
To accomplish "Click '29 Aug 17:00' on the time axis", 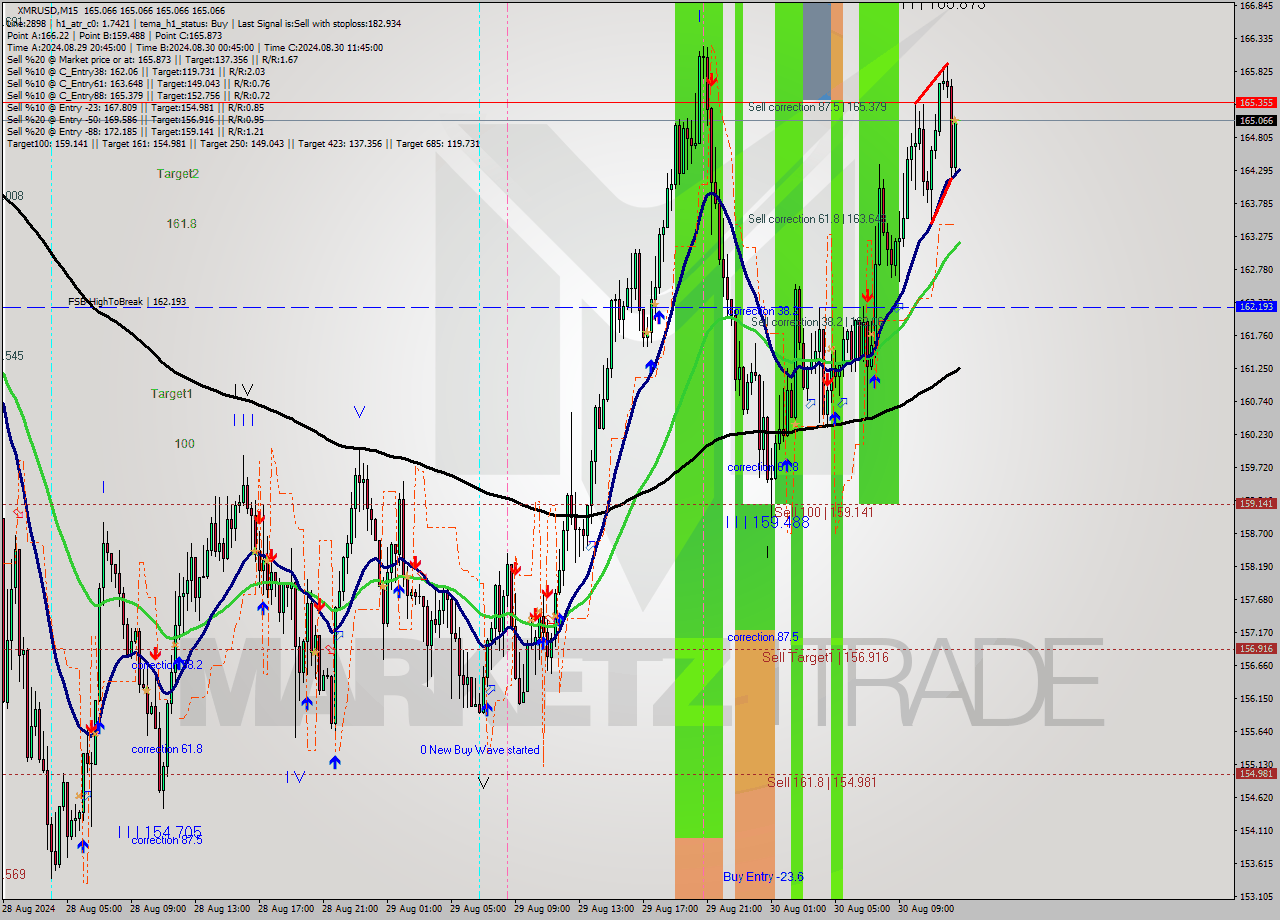I will [x=670, y=910].
